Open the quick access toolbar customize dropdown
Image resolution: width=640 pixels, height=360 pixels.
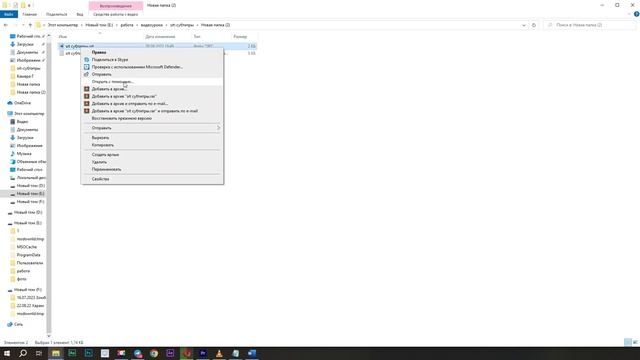click(29, 5)
